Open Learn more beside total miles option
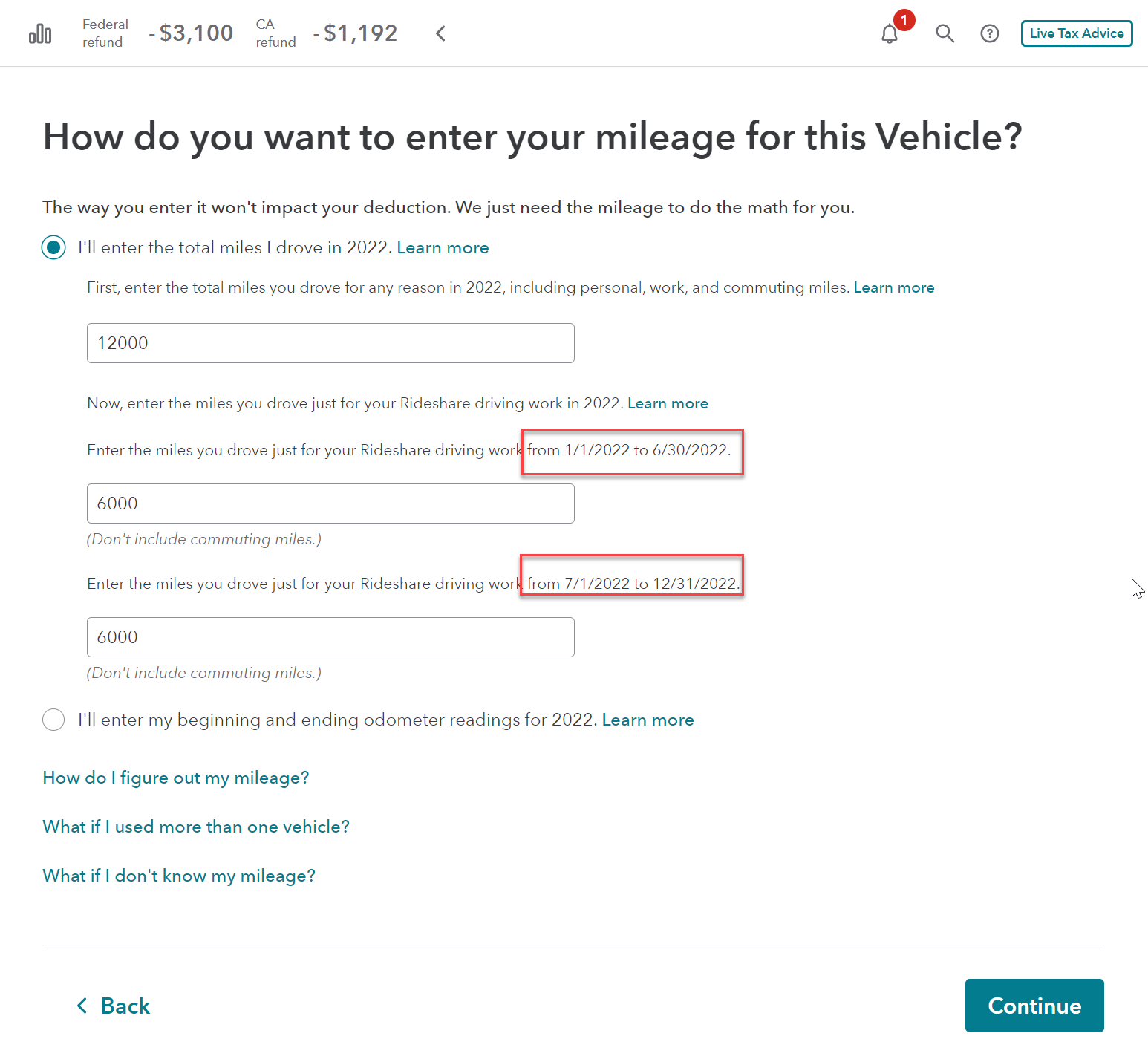Screen dimensions: 1148x1062 tap(443, 247)
